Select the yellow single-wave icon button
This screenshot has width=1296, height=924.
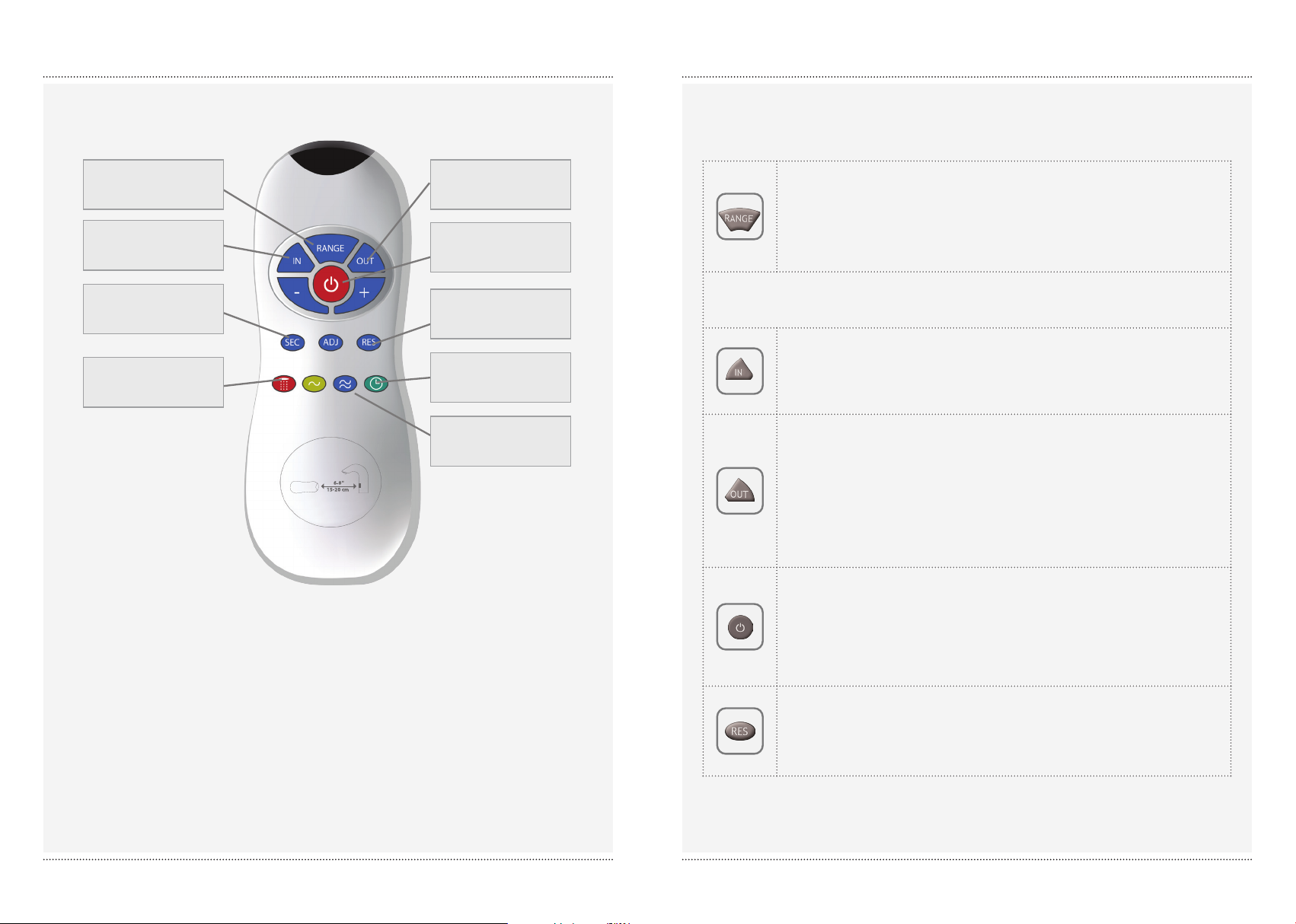coord(314,384)
